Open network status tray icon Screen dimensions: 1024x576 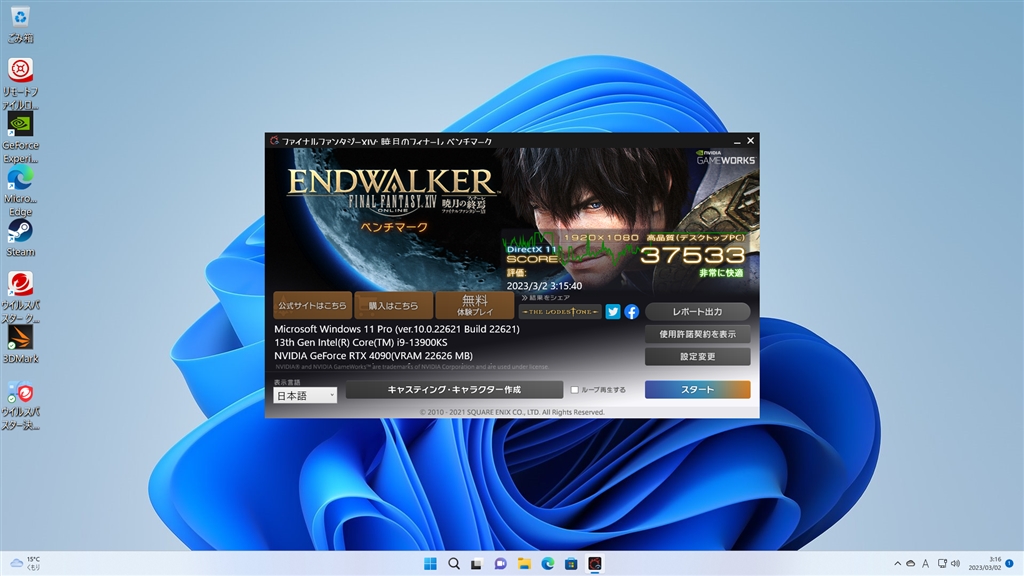(942, 564)
